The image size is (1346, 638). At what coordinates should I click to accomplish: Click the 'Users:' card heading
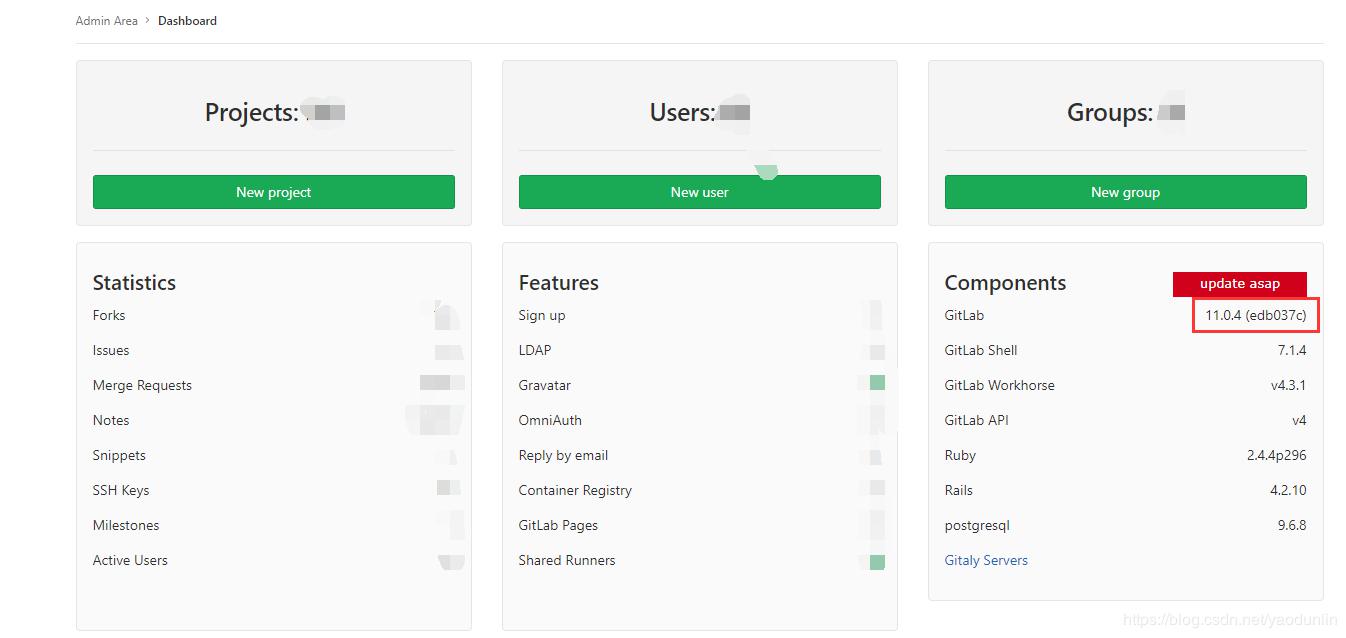click(x=682, y=112)
